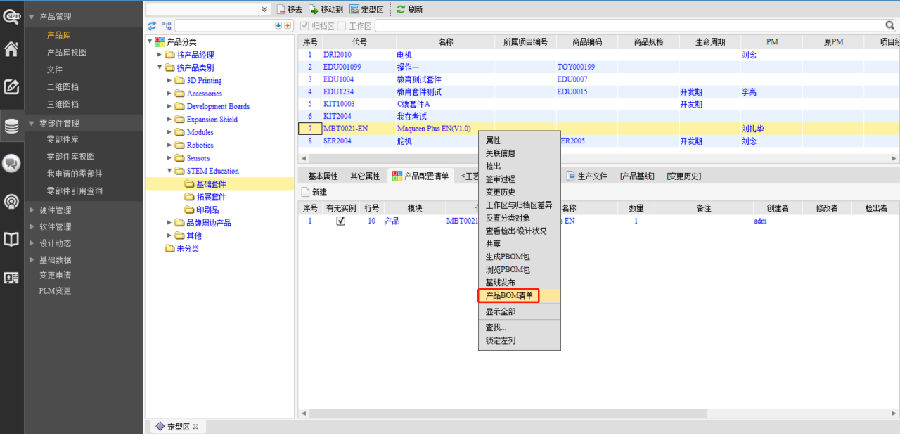Image resolution: width=900 pixels, height=434 pixels.
Task: Click the book icon in sidebar
Action: coord(12,240)
